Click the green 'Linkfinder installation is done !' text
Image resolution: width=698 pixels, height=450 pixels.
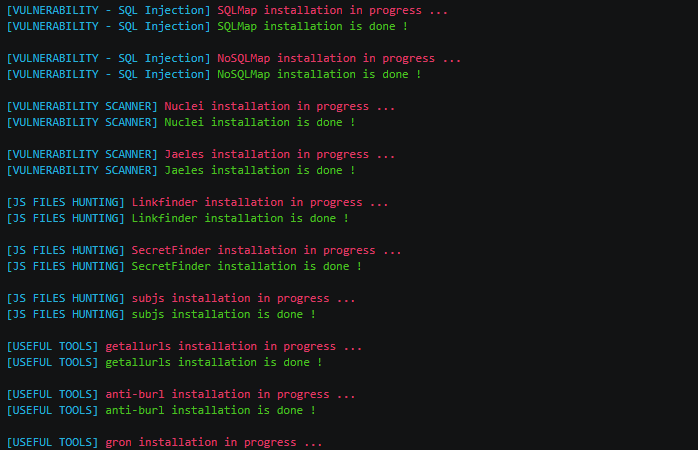point(240,219)
